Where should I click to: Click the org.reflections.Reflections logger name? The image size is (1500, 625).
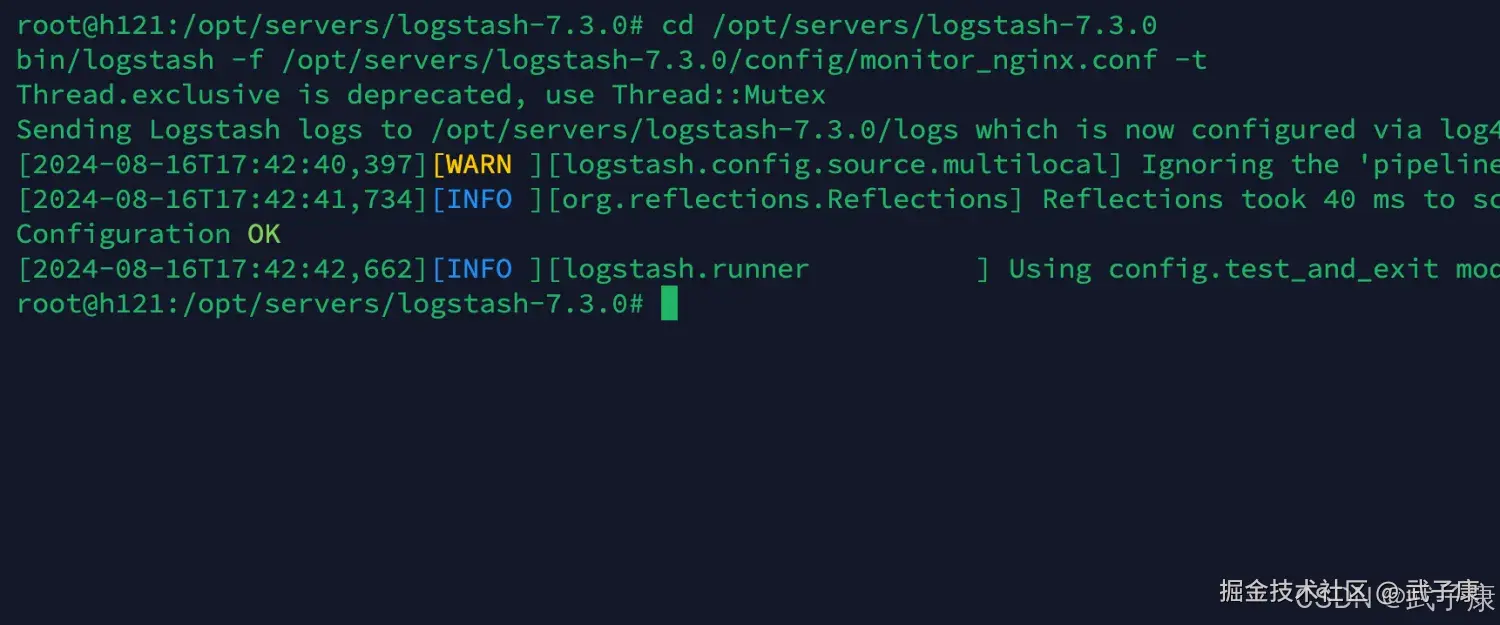pyautogui.click(x=785, y=200)
